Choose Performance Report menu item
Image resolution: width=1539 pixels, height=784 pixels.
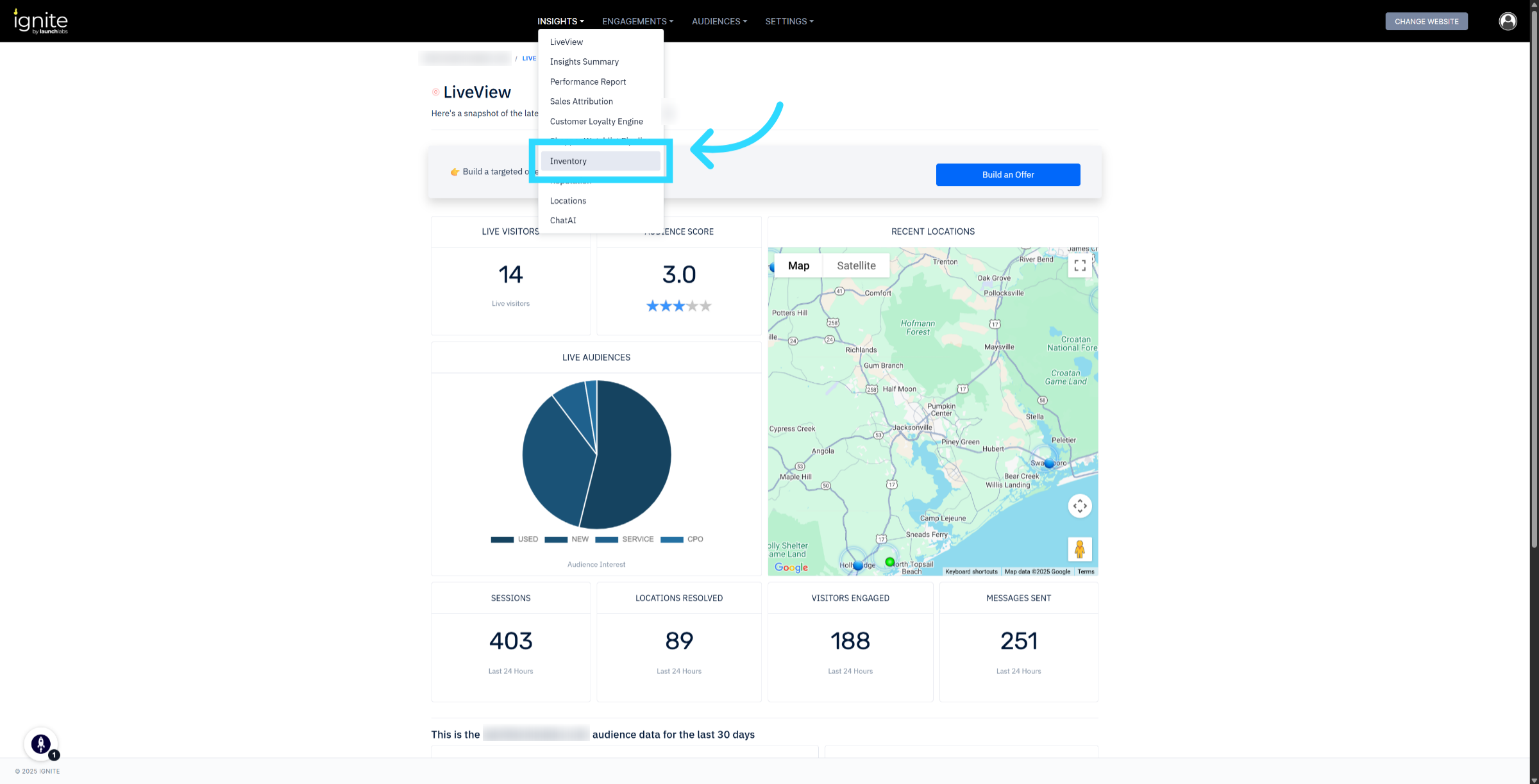click(x=587, y=81)
